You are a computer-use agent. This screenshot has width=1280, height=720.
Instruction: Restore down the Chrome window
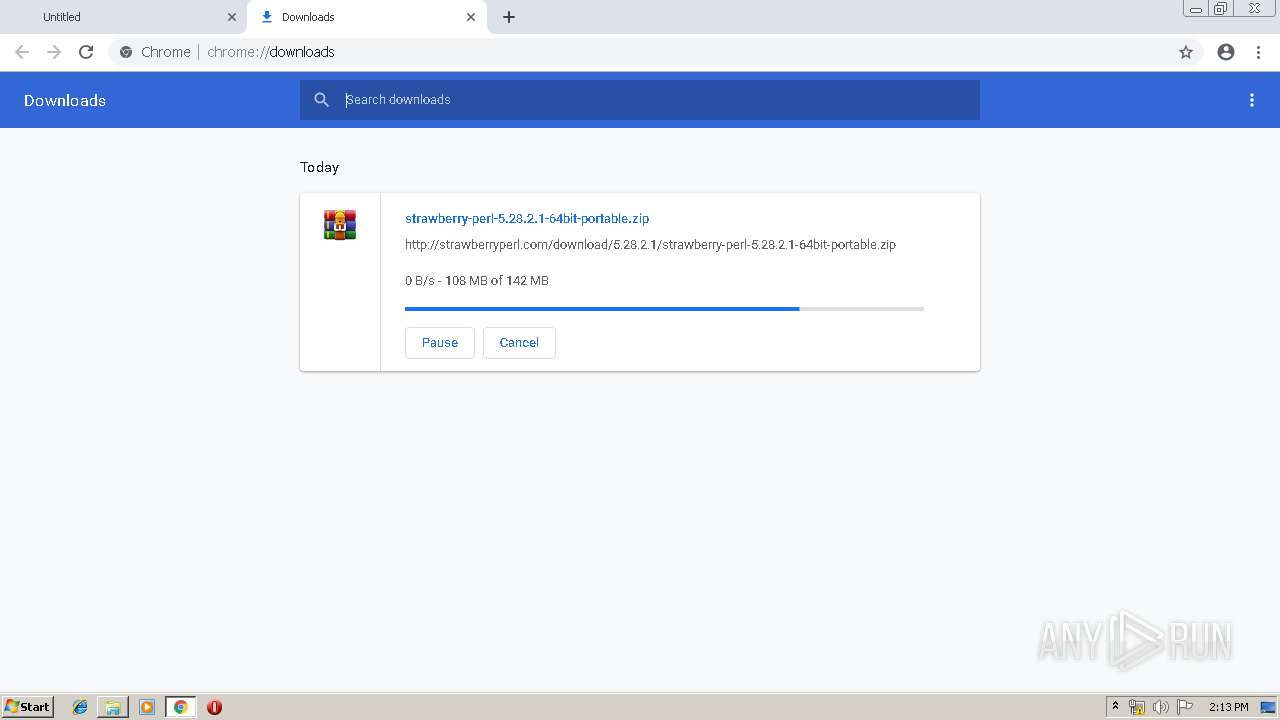pyautogui.click(x=1221, y=9)
